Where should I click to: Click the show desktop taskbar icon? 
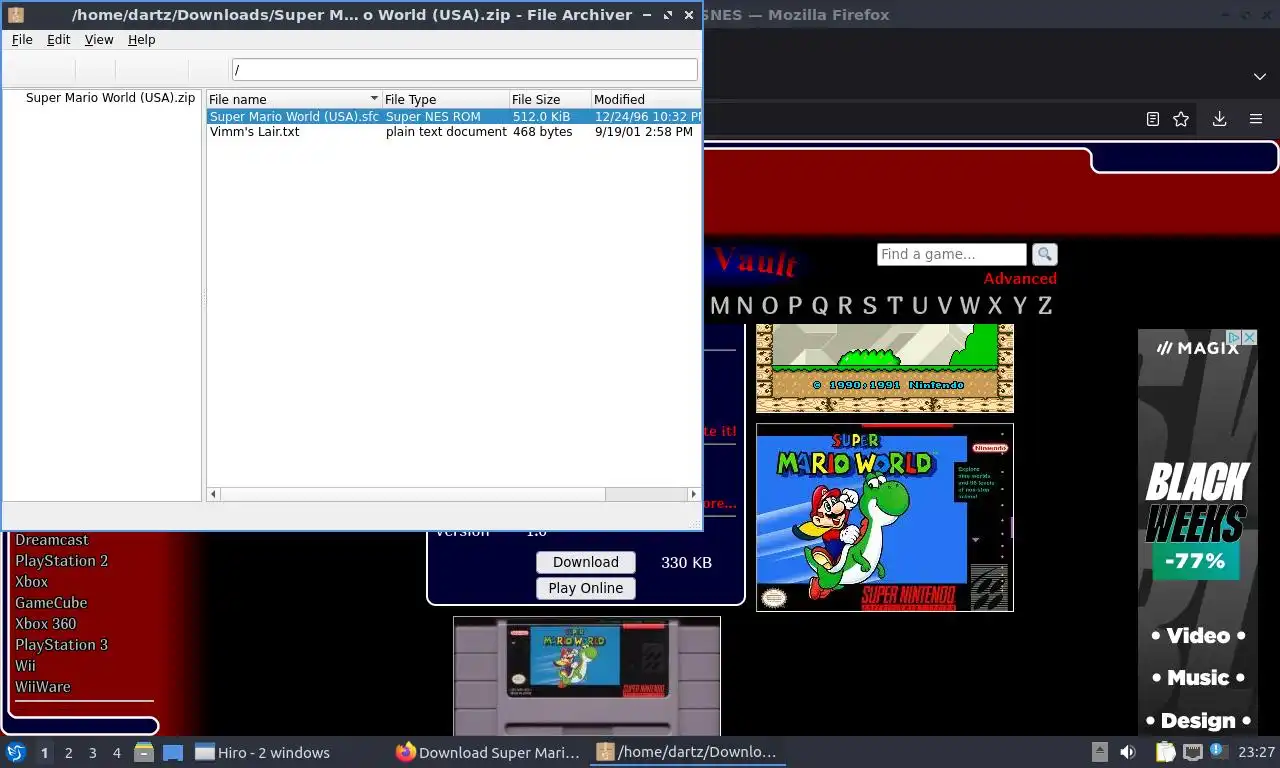173,752
